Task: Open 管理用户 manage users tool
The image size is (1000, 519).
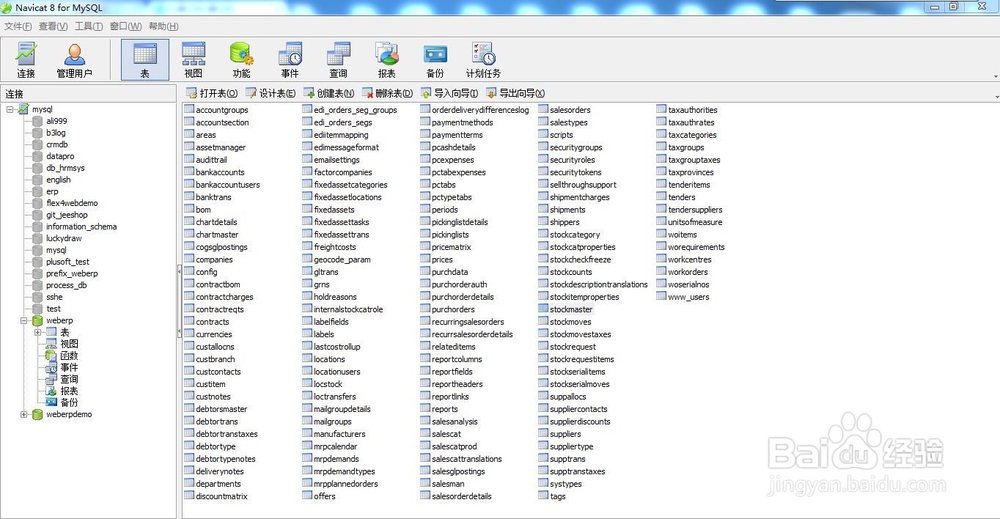Action: (75, 60)
